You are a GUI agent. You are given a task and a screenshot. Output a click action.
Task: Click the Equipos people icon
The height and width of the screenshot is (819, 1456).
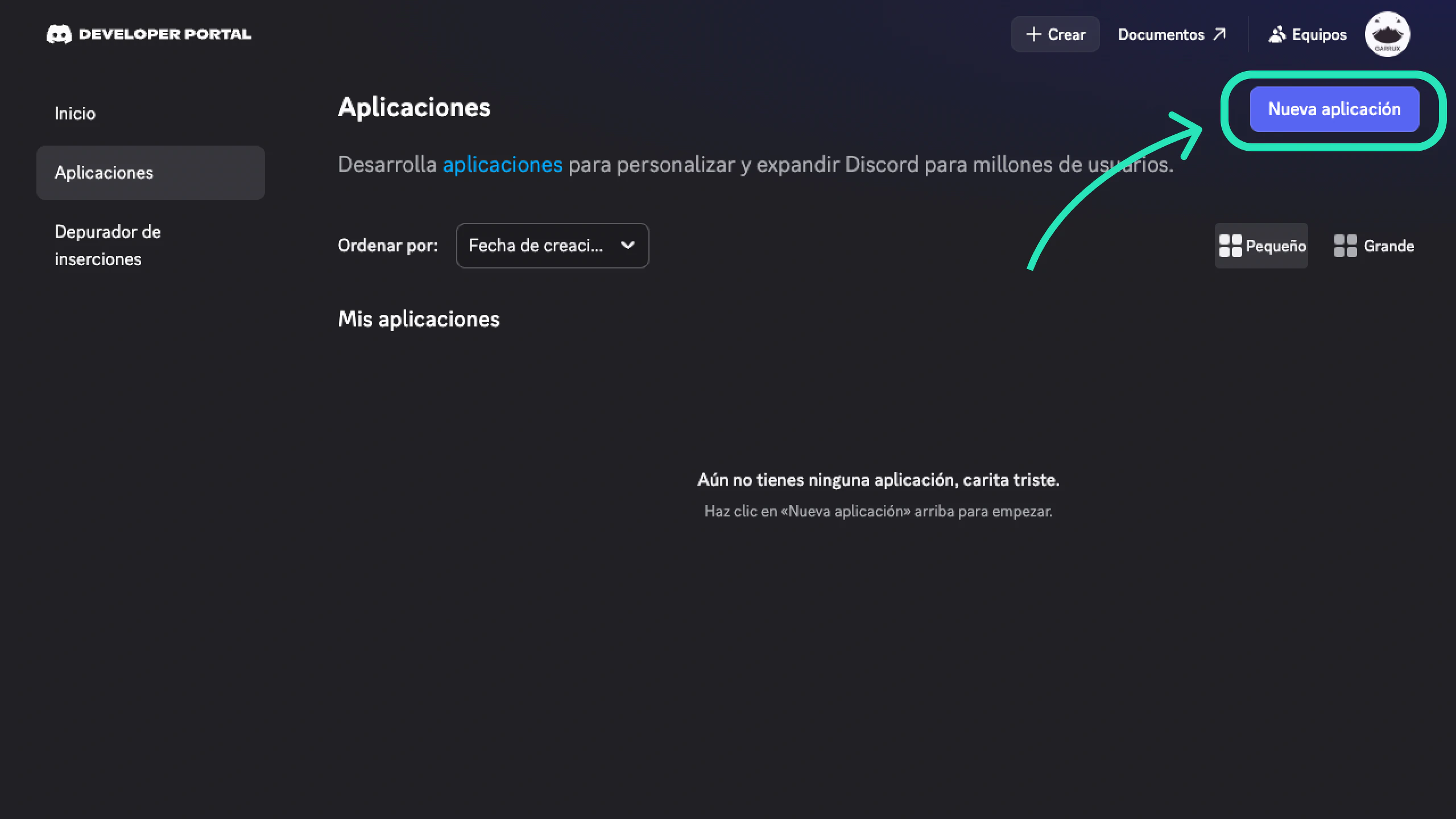click(x=1277, y=35)
